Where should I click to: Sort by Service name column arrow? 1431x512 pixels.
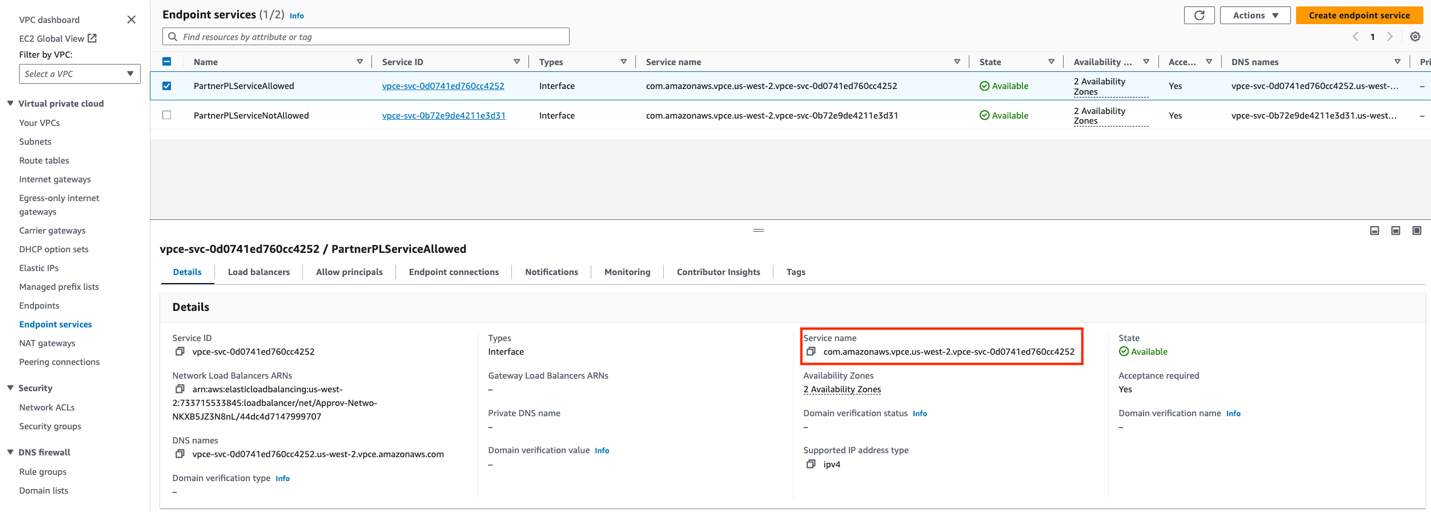[x=957, y=62]
